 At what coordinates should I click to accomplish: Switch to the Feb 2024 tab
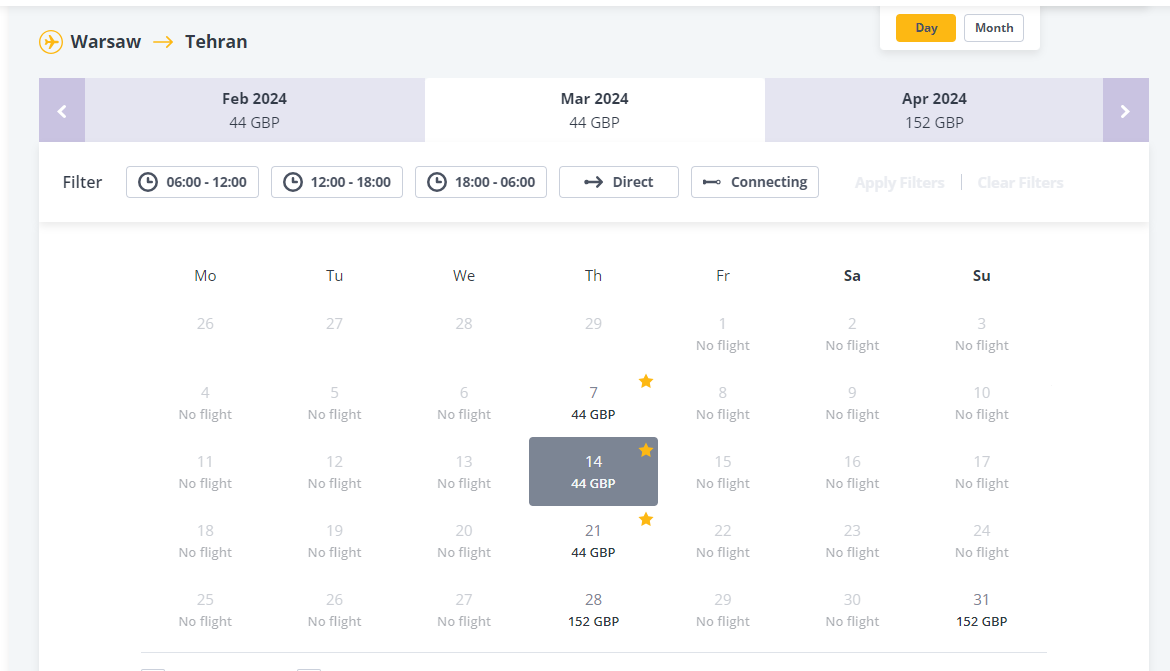point(254,110)
